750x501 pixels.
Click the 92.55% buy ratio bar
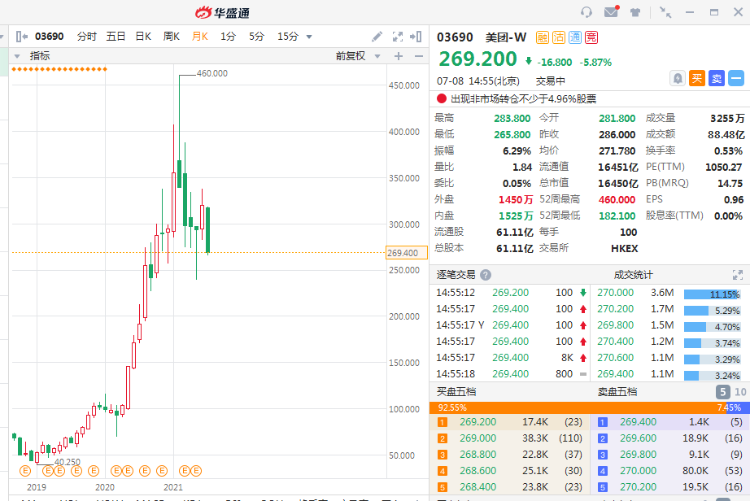click(x=579, y=408)
